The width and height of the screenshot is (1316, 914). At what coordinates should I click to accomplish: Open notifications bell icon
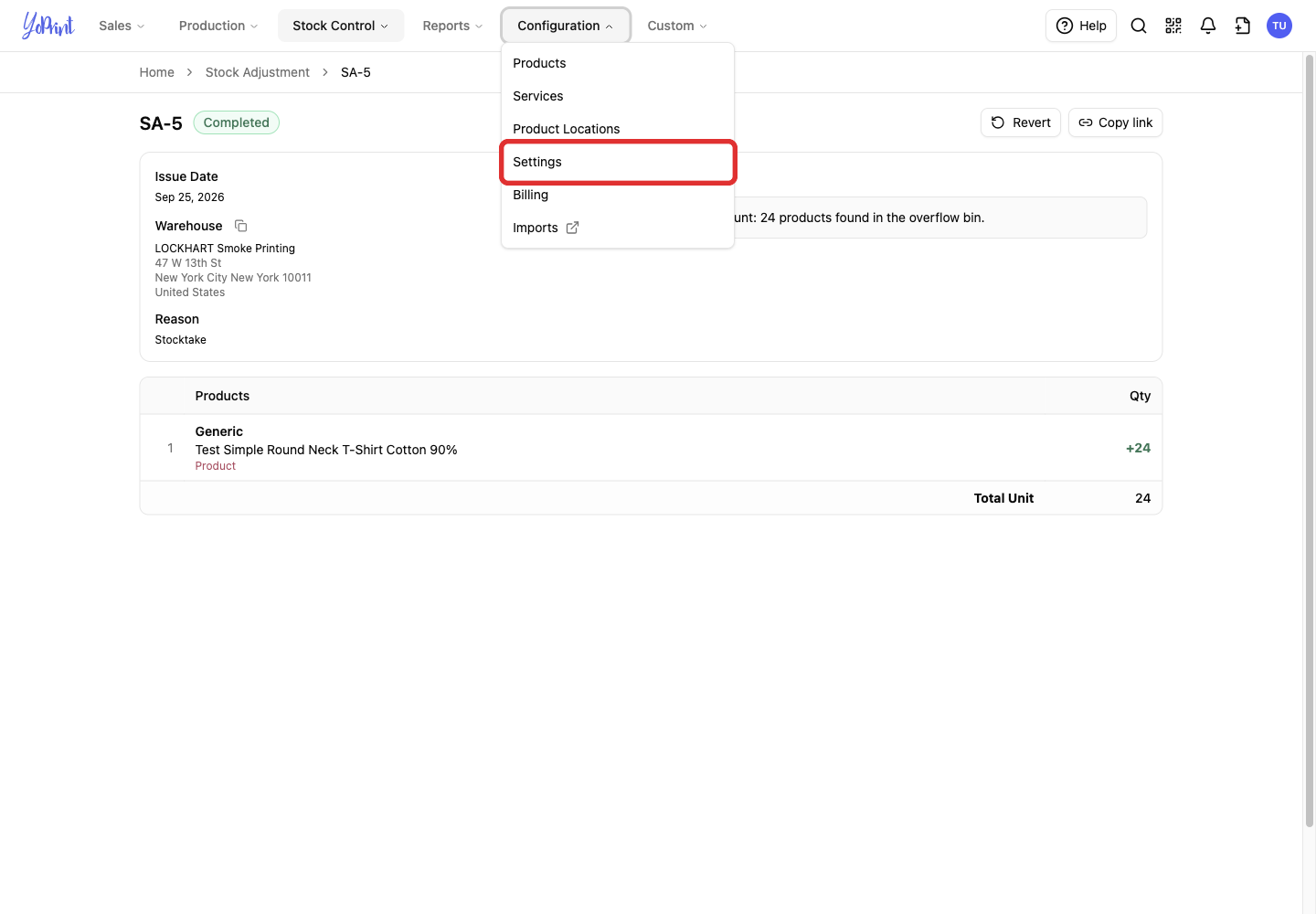pyautogui.click(x=1208, y=26)
